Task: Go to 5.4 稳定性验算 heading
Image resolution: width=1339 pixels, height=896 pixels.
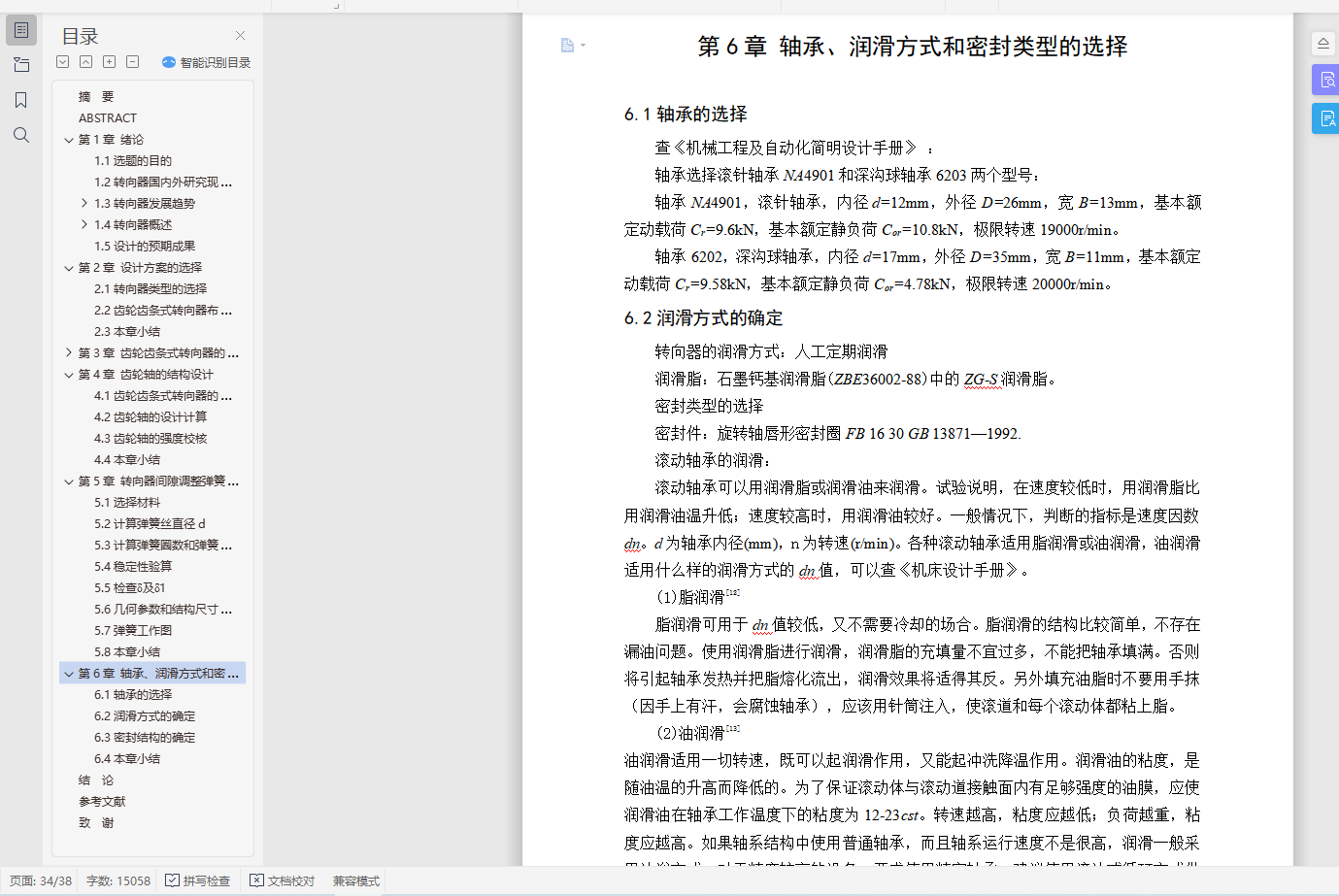Action: coord(133,567)
